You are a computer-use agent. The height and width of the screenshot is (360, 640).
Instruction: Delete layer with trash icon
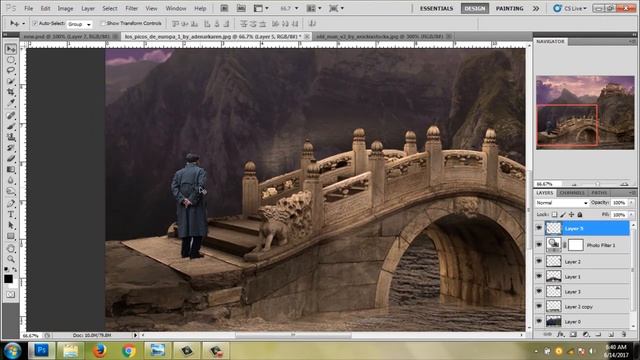[624, 334]
